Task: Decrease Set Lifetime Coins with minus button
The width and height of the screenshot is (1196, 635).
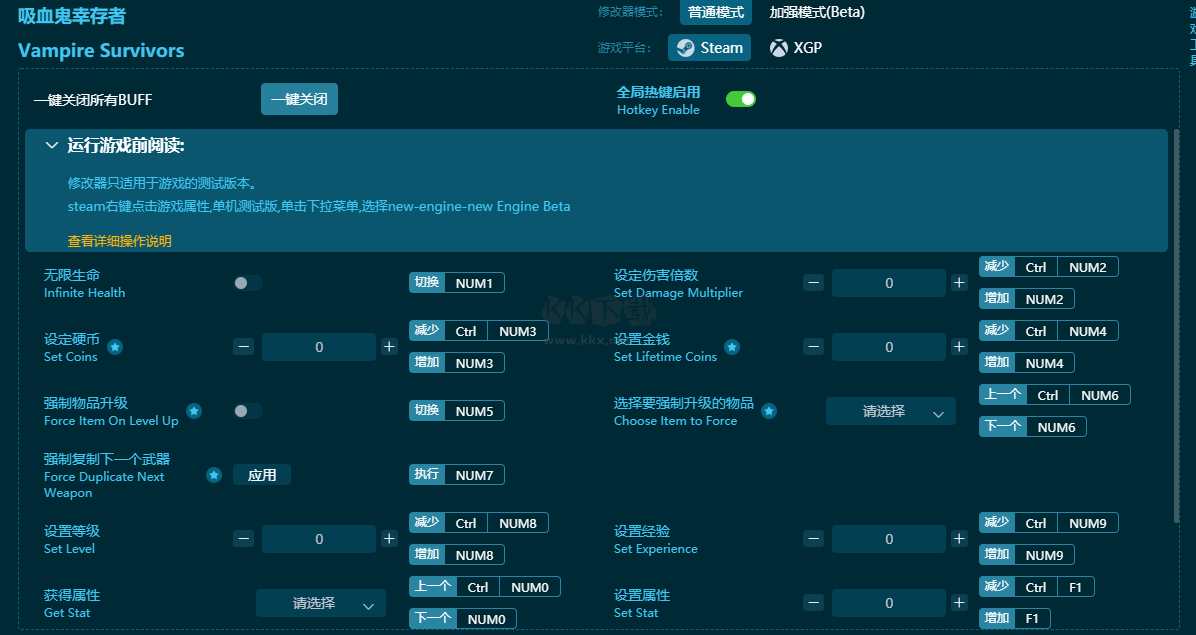Action: point(814,347)
